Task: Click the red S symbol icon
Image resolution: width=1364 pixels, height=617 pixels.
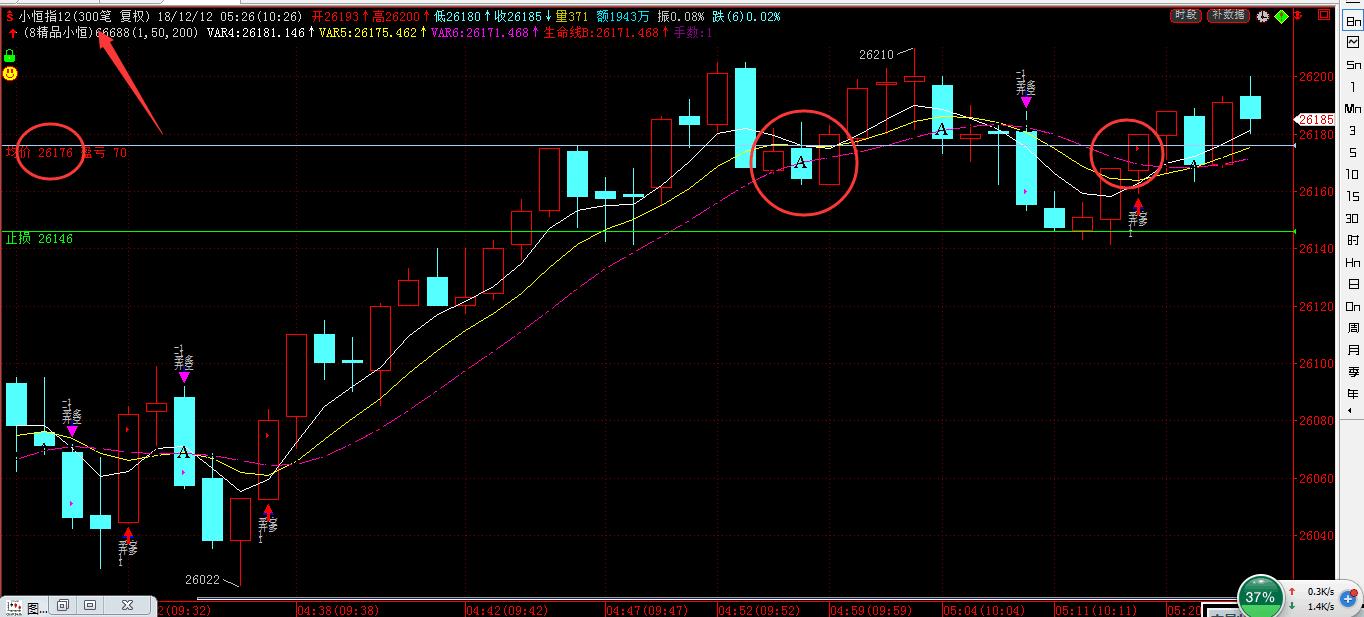Action: [x=10, y=17]
